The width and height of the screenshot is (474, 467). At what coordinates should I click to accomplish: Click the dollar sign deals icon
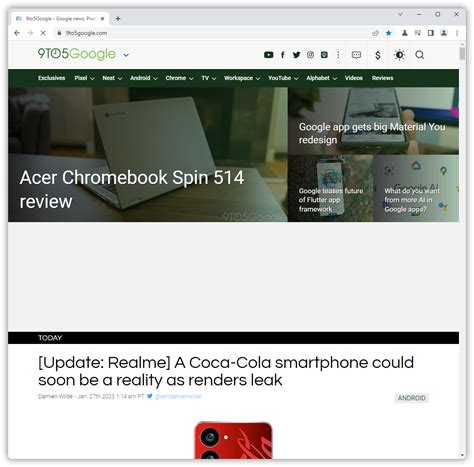(x=378, y=55)
